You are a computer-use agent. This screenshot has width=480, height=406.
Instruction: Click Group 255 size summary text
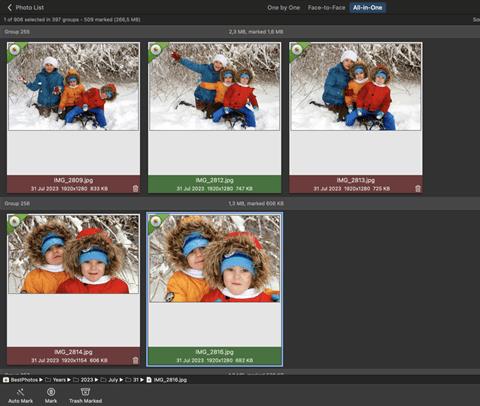point(256,32)
